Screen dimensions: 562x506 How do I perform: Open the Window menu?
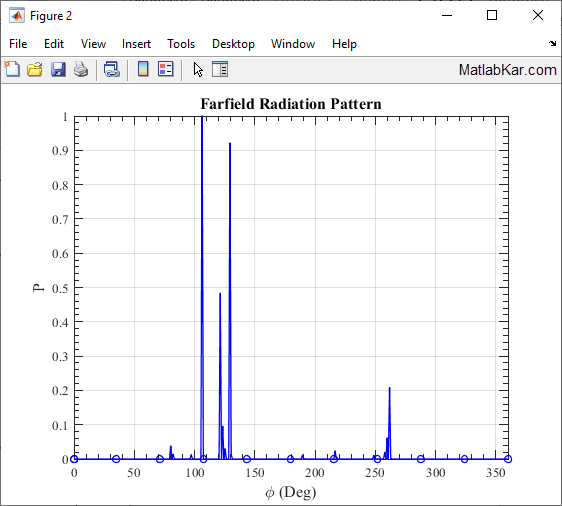click(293, 44)
